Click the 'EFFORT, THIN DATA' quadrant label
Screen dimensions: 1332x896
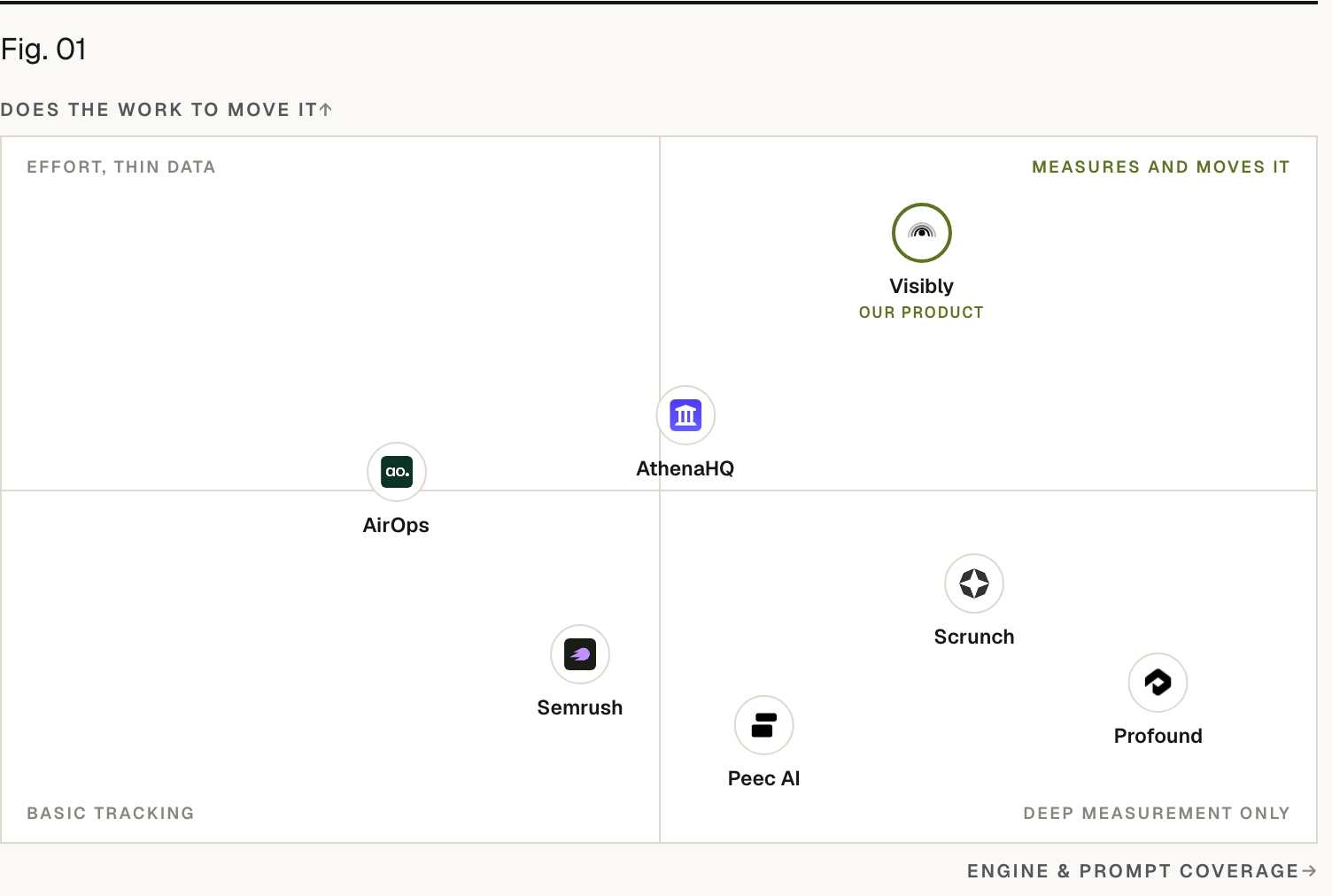point(121,167)
